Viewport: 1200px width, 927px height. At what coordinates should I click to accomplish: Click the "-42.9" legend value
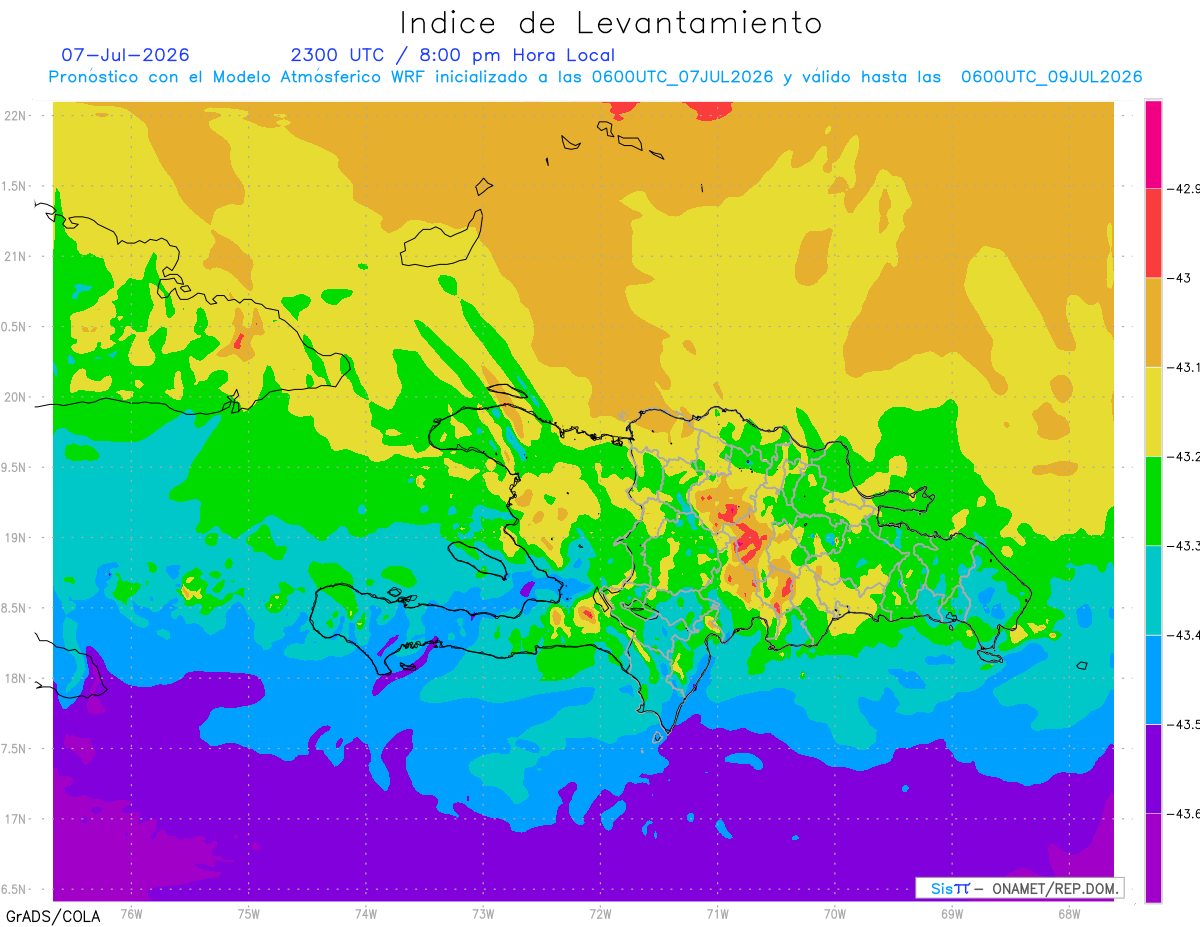(x=1185, y=188)
